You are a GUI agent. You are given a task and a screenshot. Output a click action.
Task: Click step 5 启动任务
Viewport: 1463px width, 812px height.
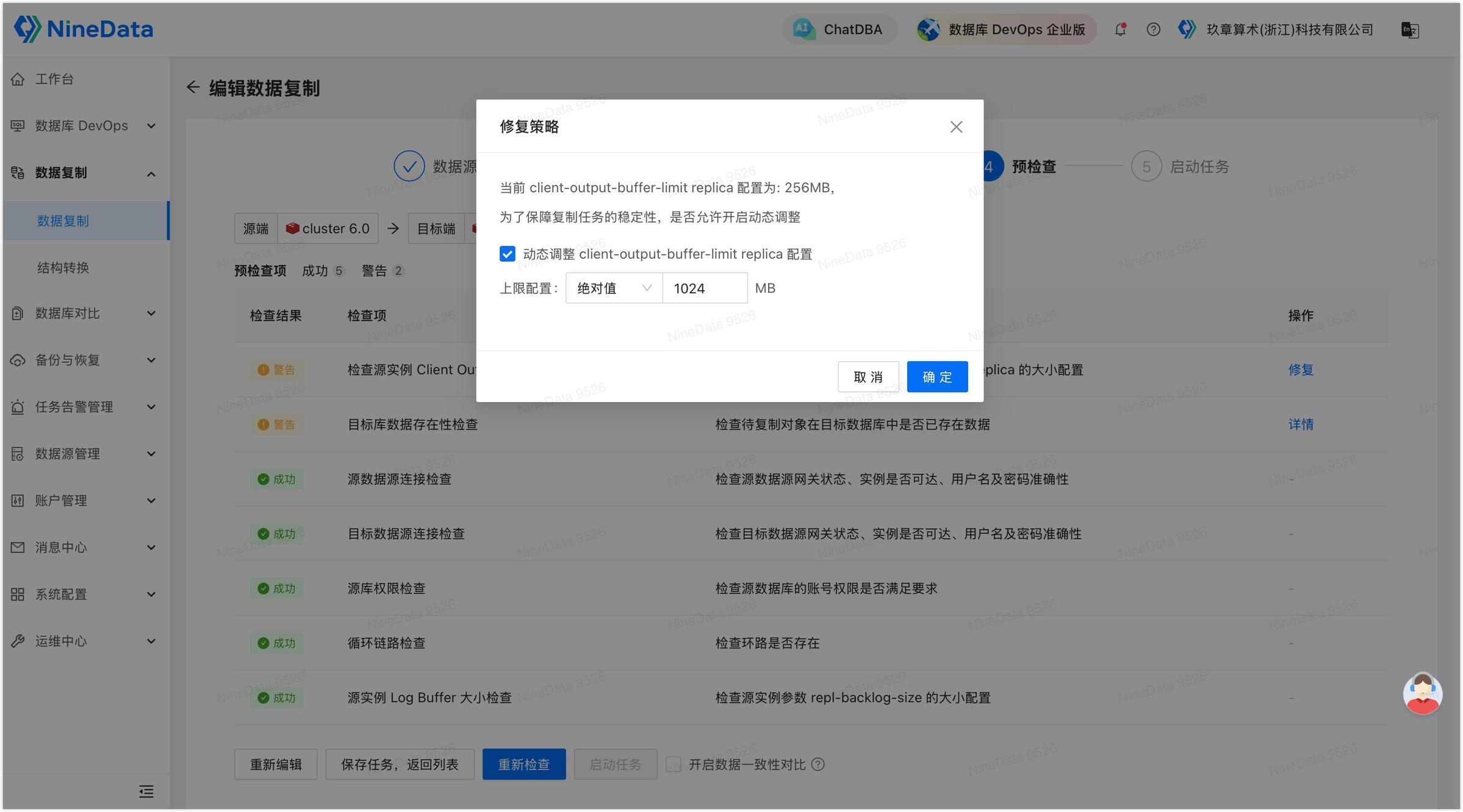click(x=1180, y=166)
